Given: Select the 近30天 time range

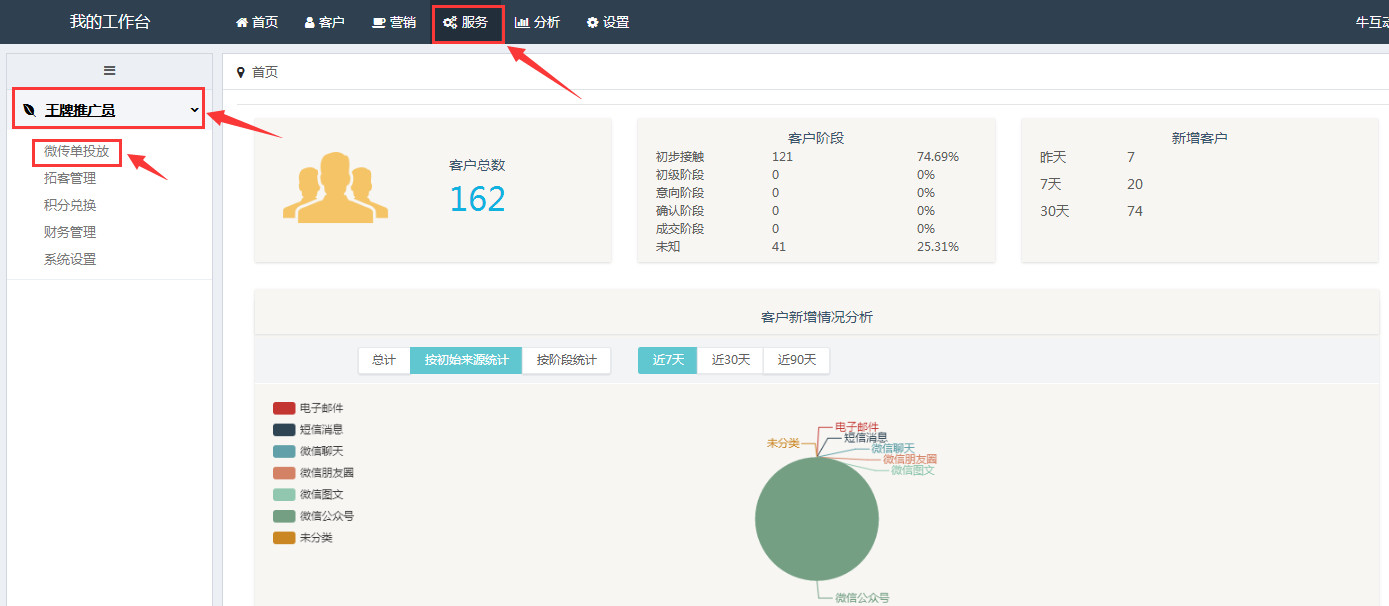Looking at the screenshot, I should click(730, 360).
